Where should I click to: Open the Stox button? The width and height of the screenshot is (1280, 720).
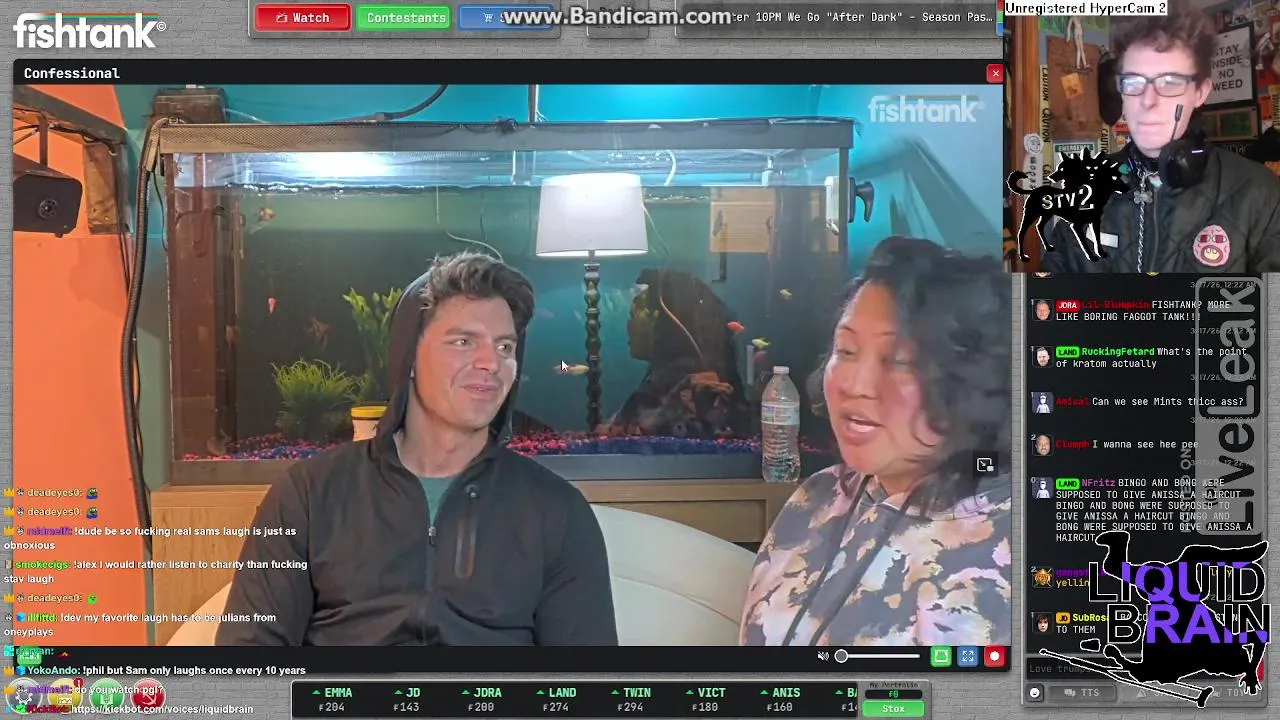[893, 708]
